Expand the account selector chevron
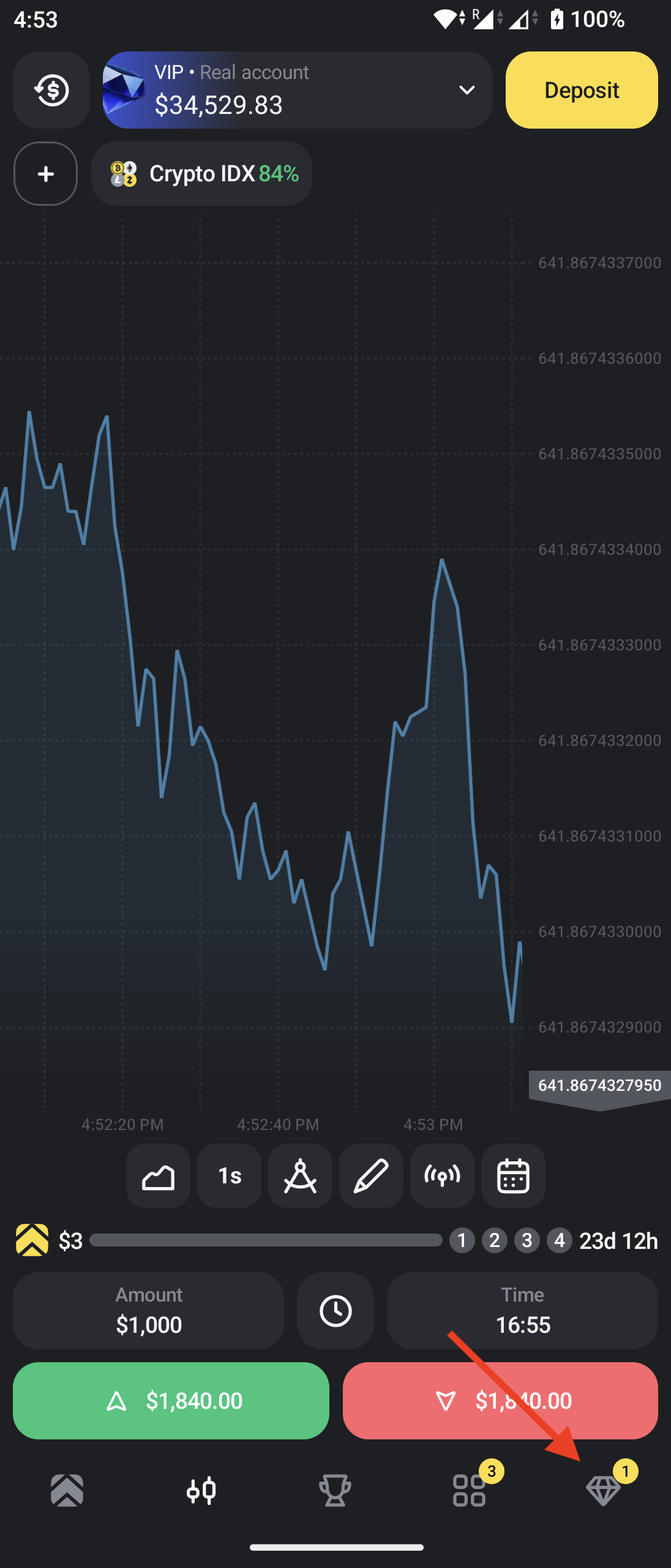671x1568 pixels. 467,90
